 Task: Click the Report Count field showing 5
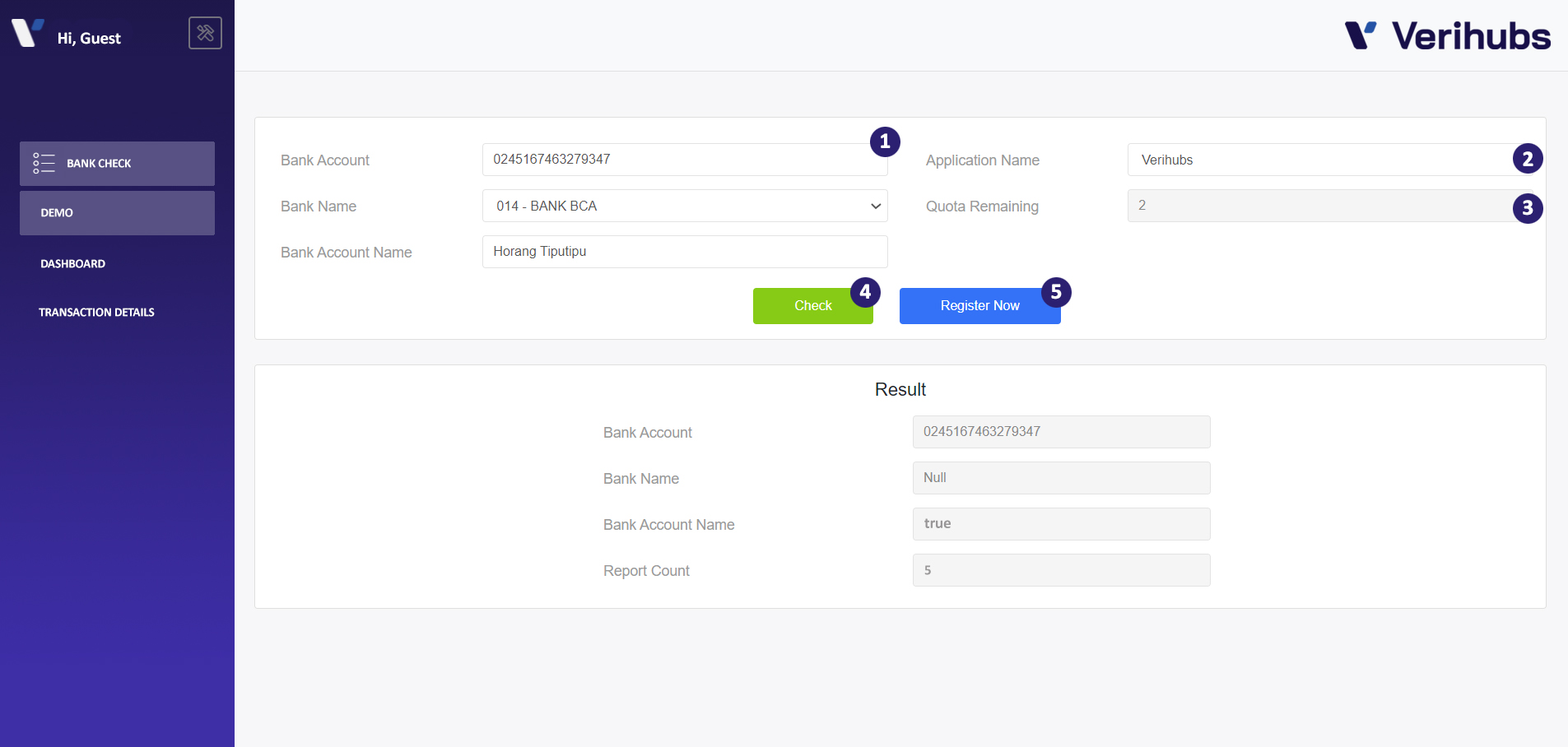[1062, 570]
